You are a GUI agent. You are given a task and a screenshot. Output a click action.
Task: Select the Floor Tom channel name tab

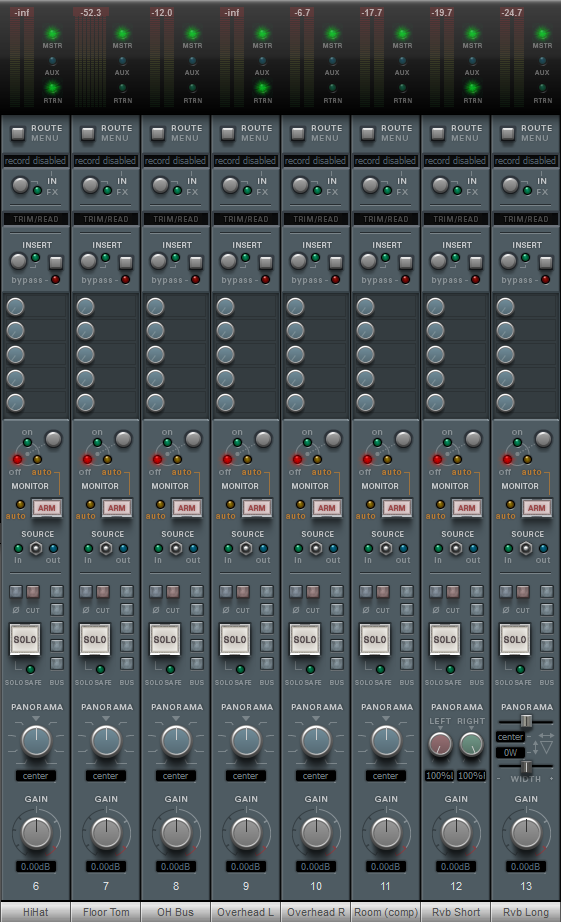pos(106,912)
